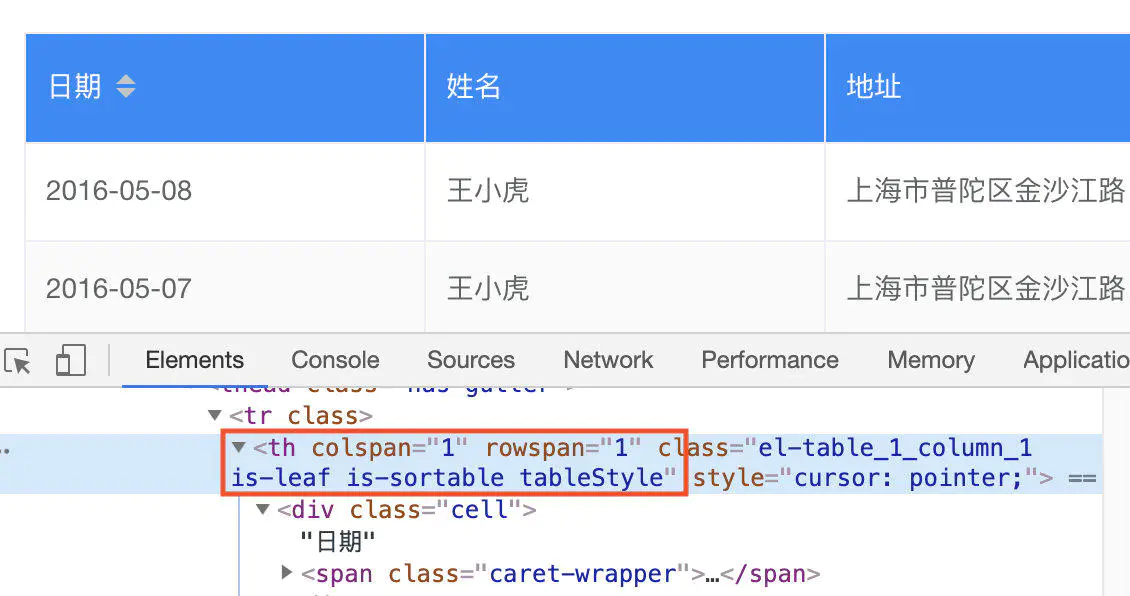Image resolution: width=1130 pixels, height=596 pixels.
Task: Open the Network panel
Action: [608, 359]
